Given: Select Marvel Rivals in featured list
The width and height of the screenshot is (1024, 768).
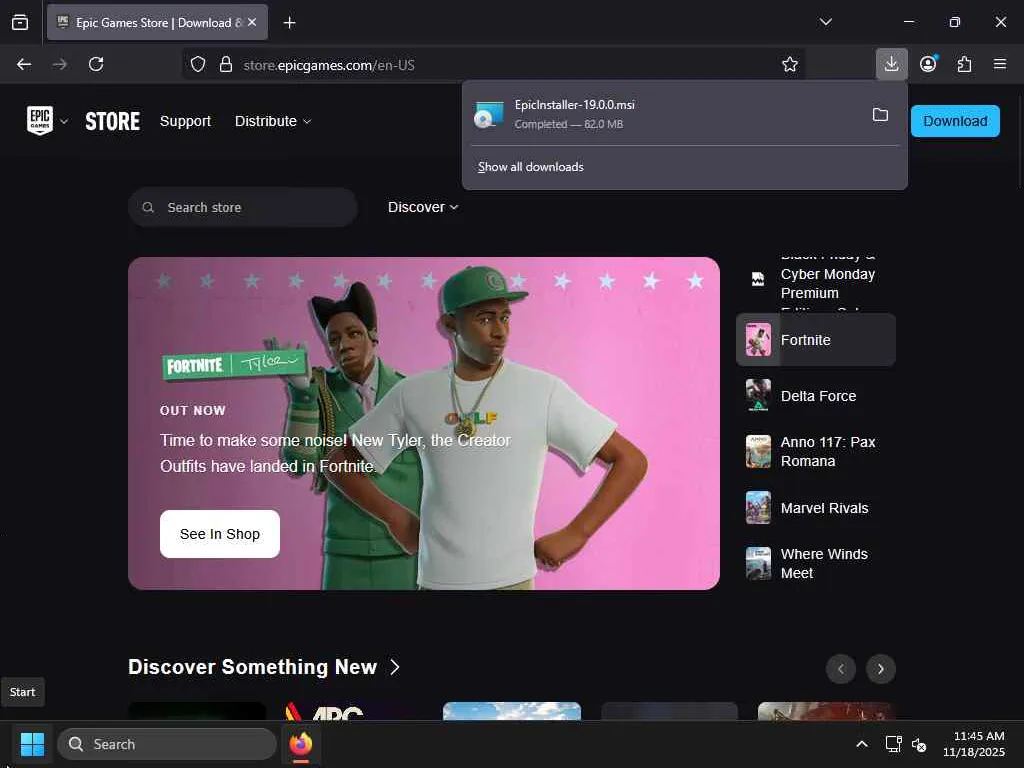Looking at the screenshot, I should tap(816, 507).
